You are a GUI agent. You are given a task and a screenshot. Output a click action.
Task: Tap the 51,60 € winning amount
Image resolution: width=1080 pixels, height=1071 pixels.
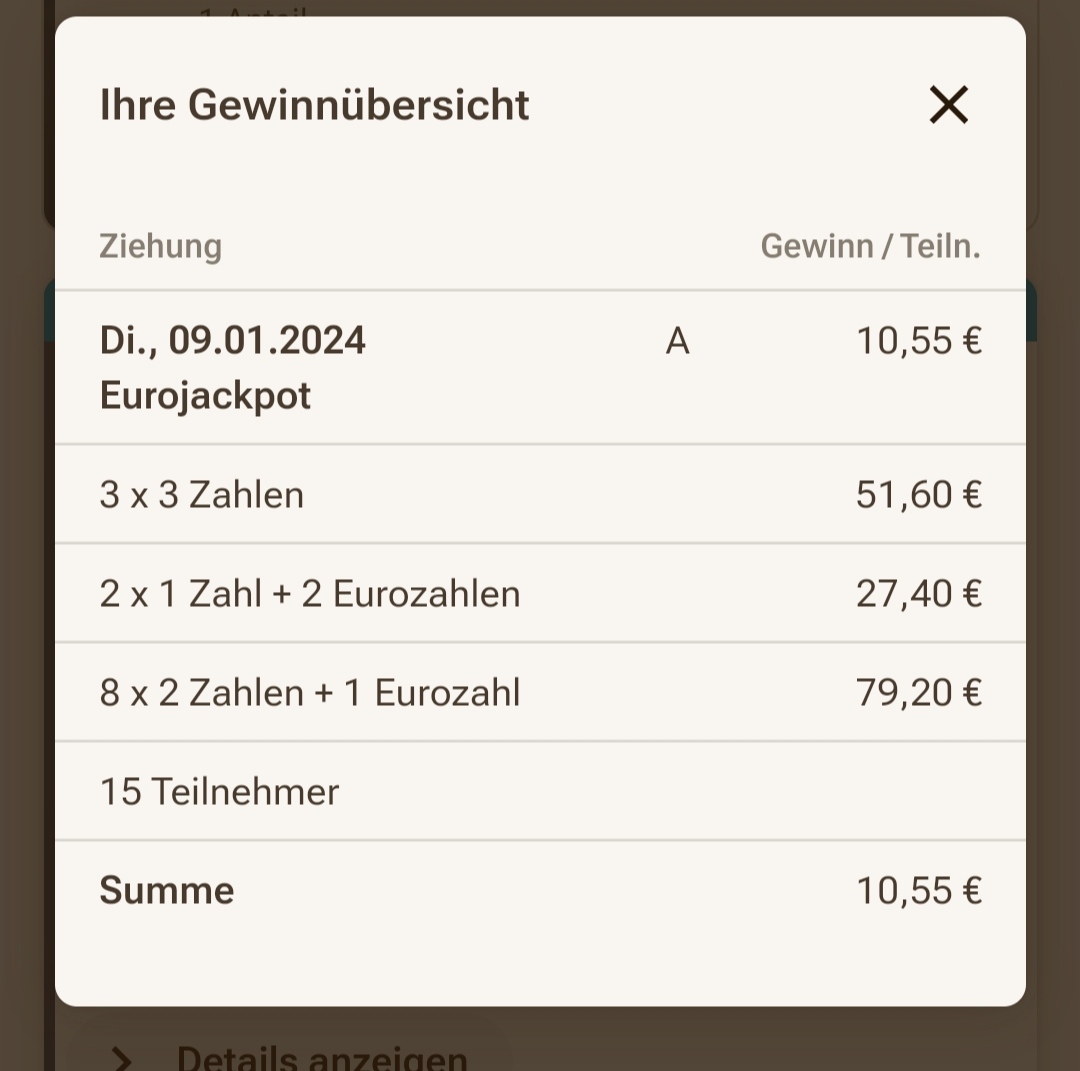click(x=919, y=495)
